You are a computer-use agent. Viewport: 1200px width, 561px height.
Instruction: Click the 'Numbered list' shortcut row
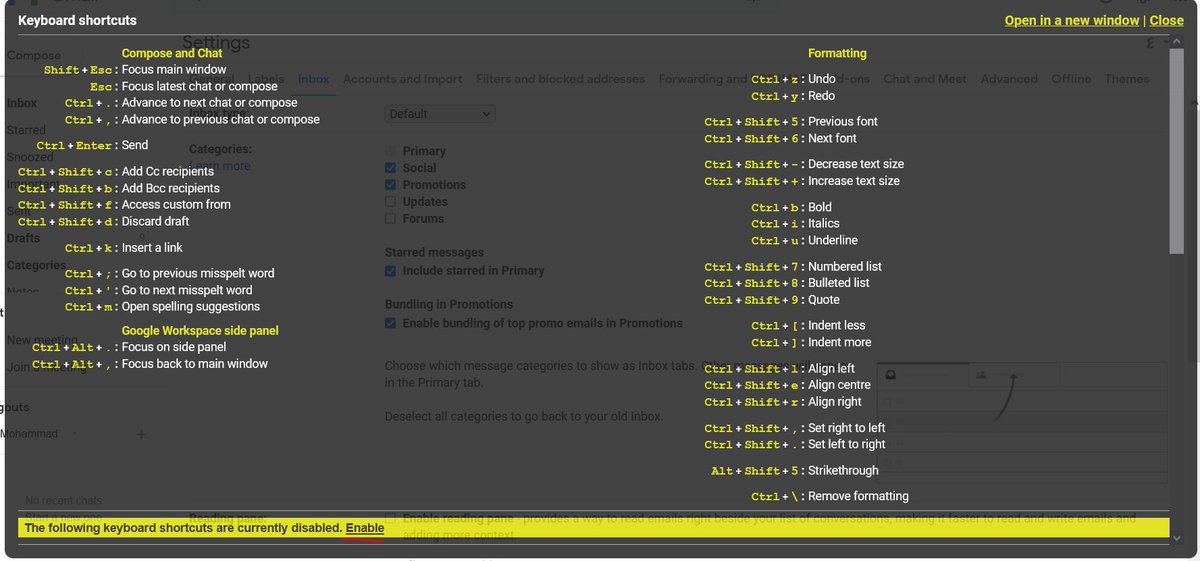pos(793,267)
